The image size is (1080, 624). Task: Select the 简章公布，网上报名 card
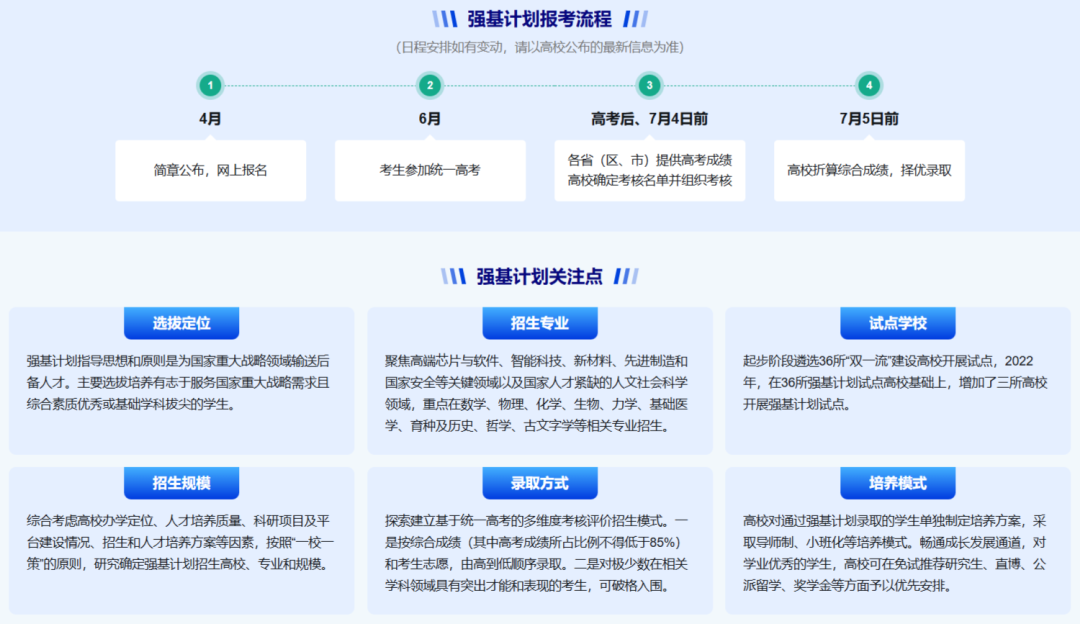tap(211, 170)
